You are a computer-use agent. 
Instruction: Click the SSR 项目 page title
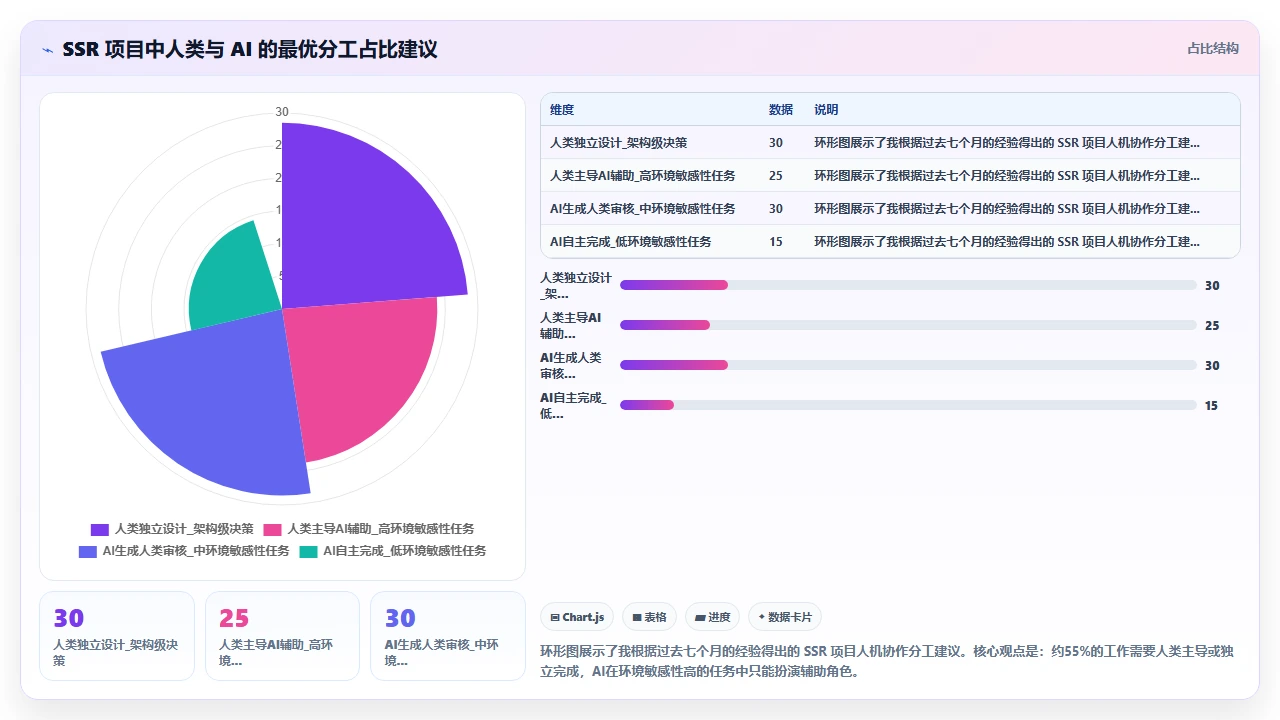point(250,50)
